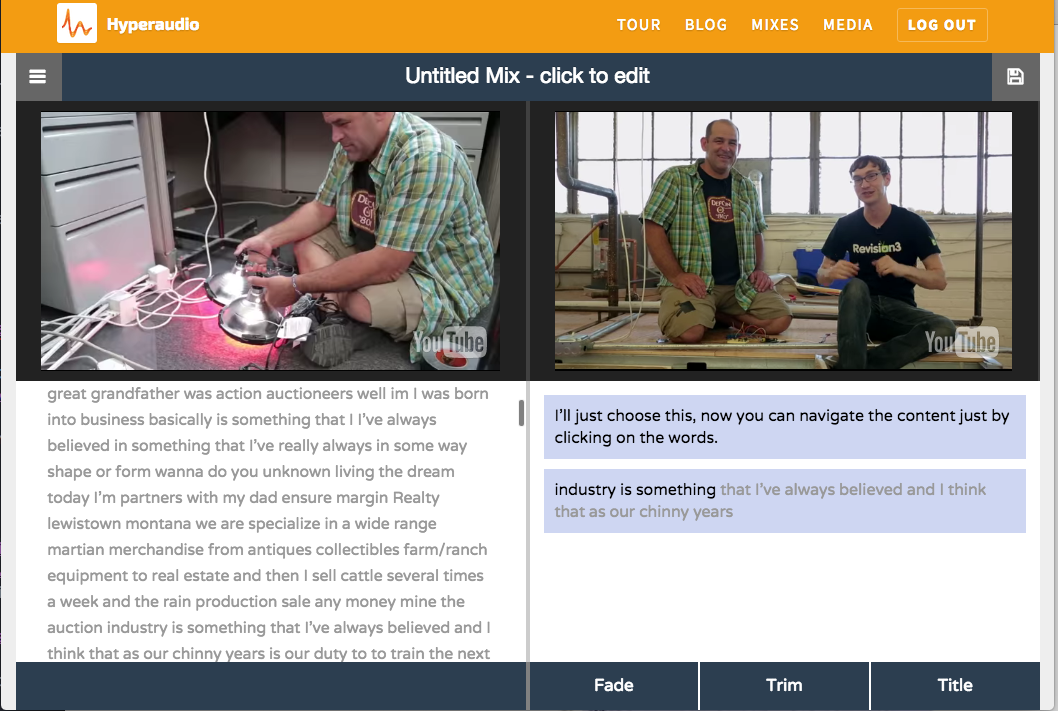1058x711 pixels.
Task: Edit the Untitled Mix title
Action: pos(527,76)
